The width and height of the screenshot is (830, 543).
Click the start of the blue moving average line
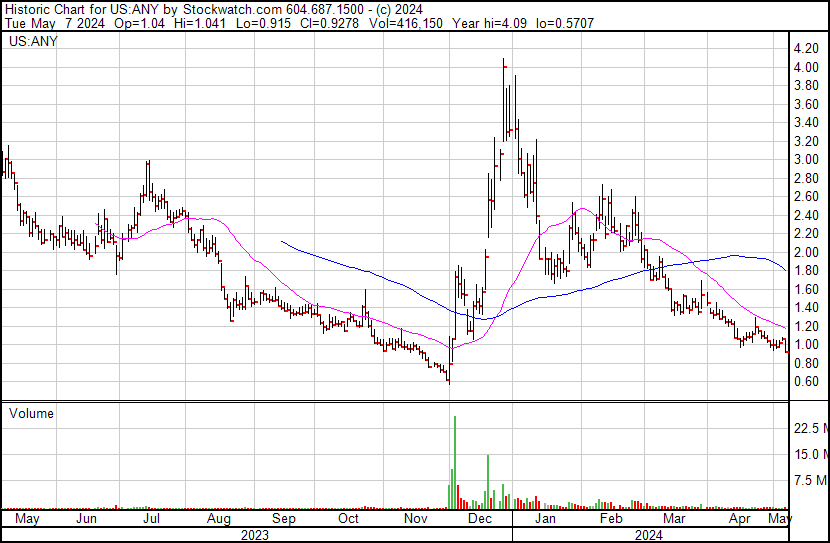[x=283, y=242]
